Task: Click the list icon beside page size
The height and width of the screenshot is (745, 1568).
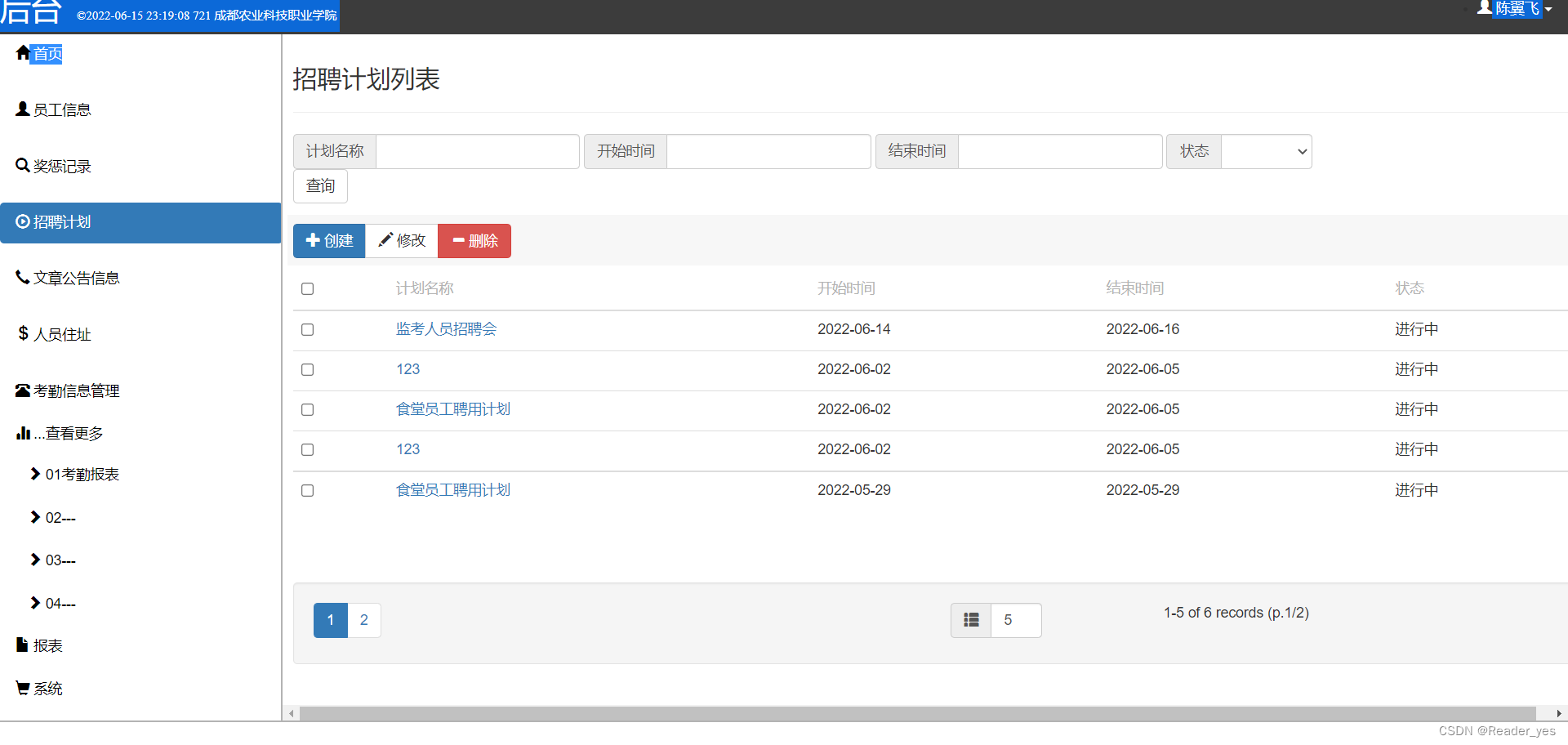Action: tap(971, 620)
